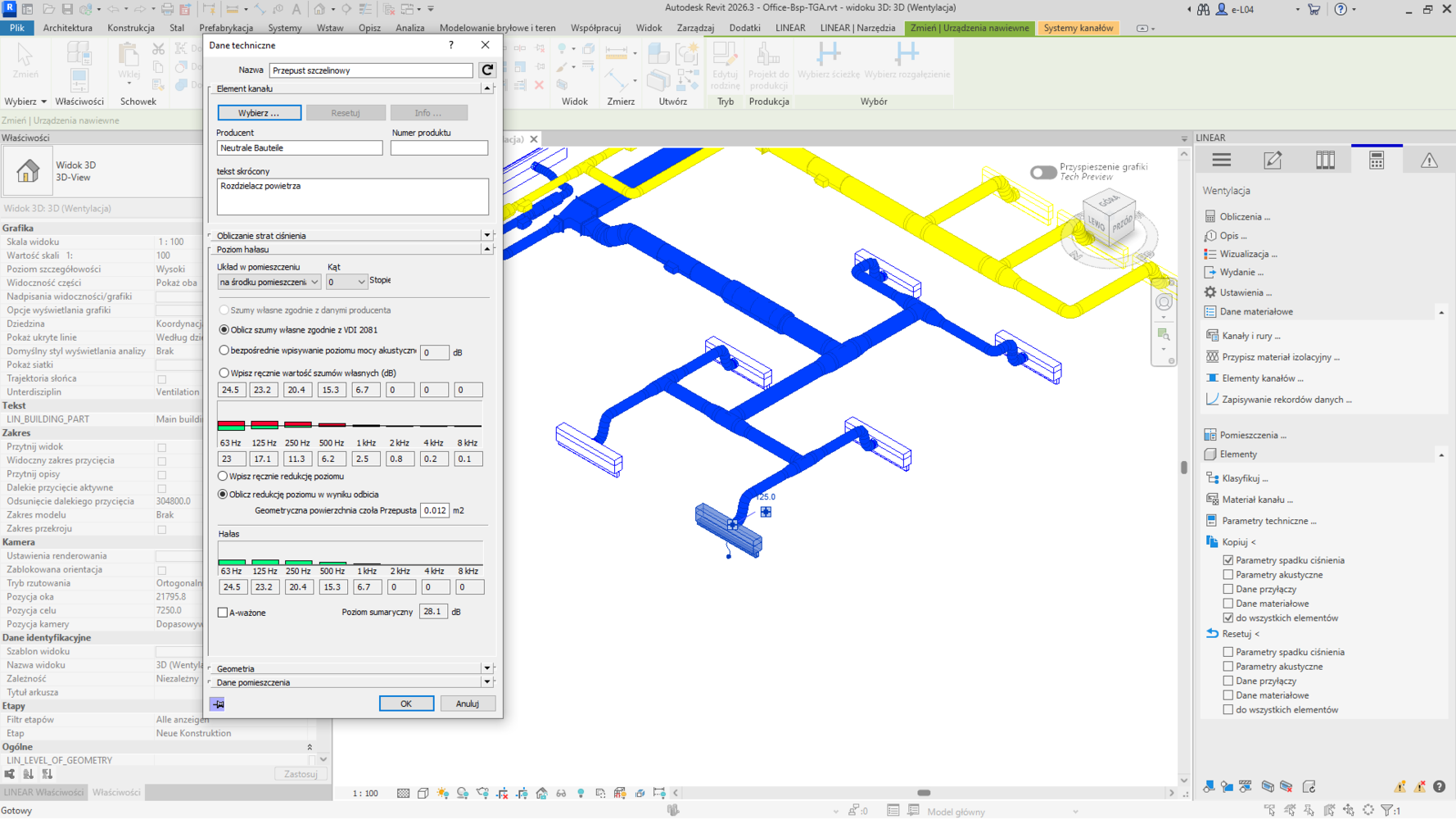Click the warning triangle icon in LINEAR panel

coord(1428,161)
